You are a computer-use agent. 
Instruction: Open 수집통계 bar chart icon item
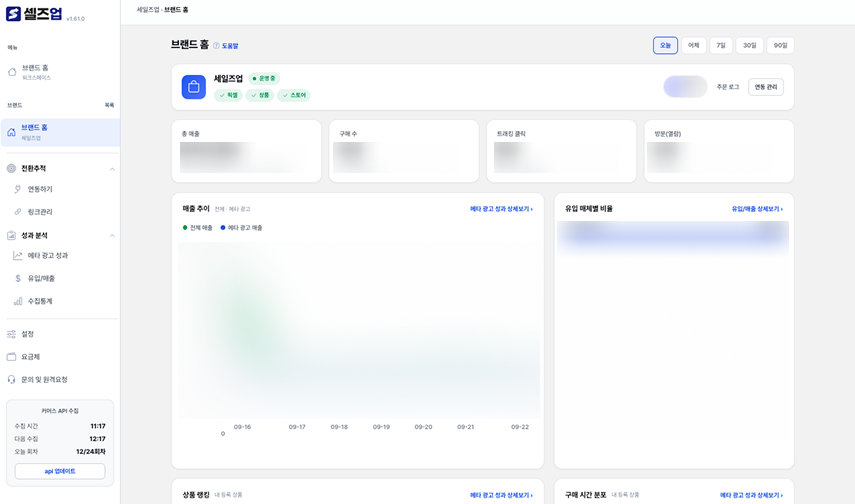pyautogui.click(x=17, y=301)
